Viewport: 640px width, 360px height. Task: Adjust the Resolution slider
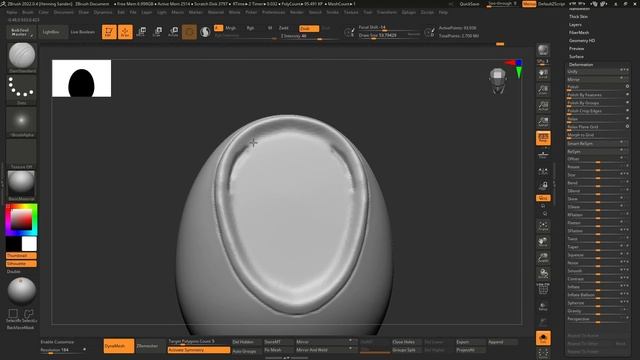tap(63, 350)
